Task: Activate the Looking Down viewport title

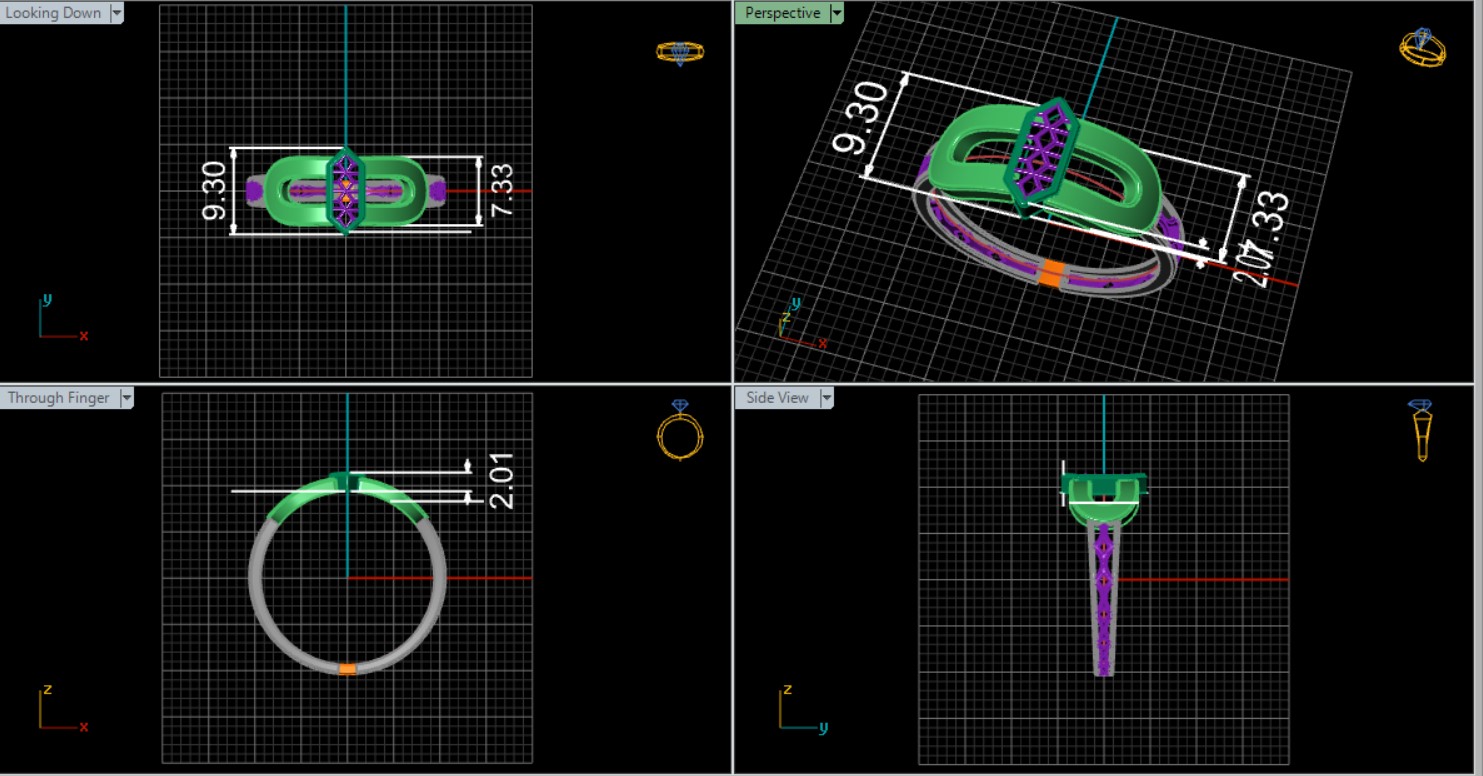Action: point(54,13)
